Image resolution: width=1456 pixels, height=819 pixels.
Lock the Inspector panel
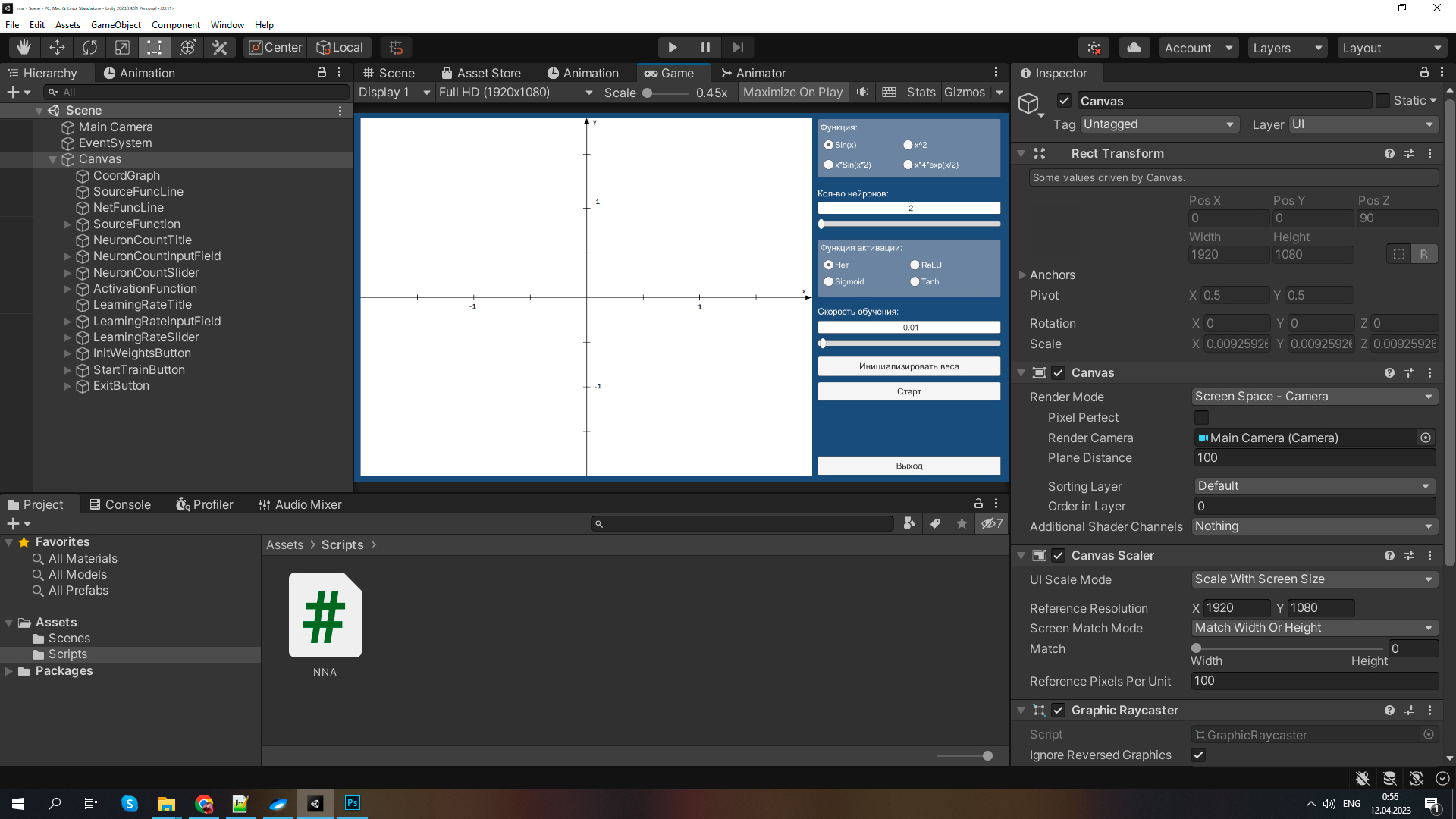pyautogui.click(x=1424, y=72)
